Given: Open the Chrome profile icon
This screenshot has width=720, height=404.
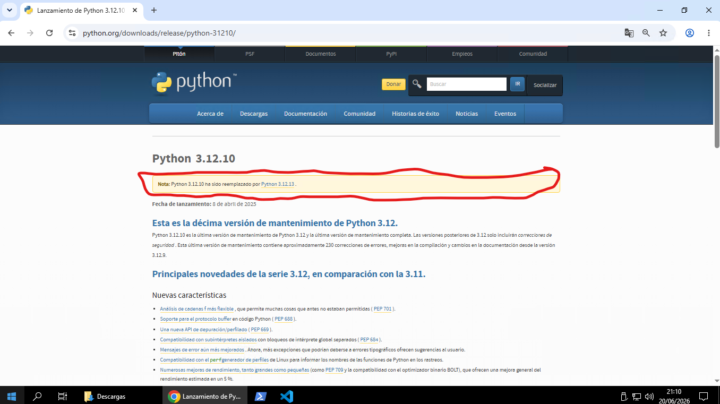Looking at the screenshot, I should point(690,33).
